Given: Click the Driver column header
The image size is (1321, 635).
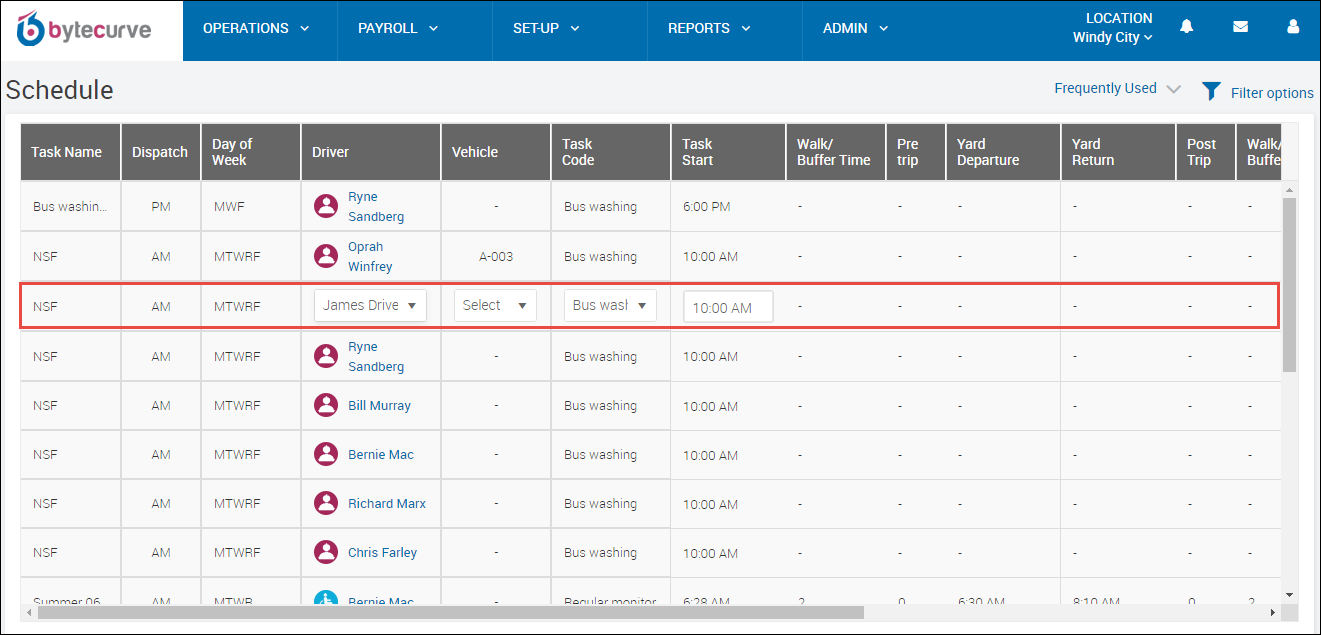Looking at the screenshot, I should pyautogui.click(x=371, y=152).
